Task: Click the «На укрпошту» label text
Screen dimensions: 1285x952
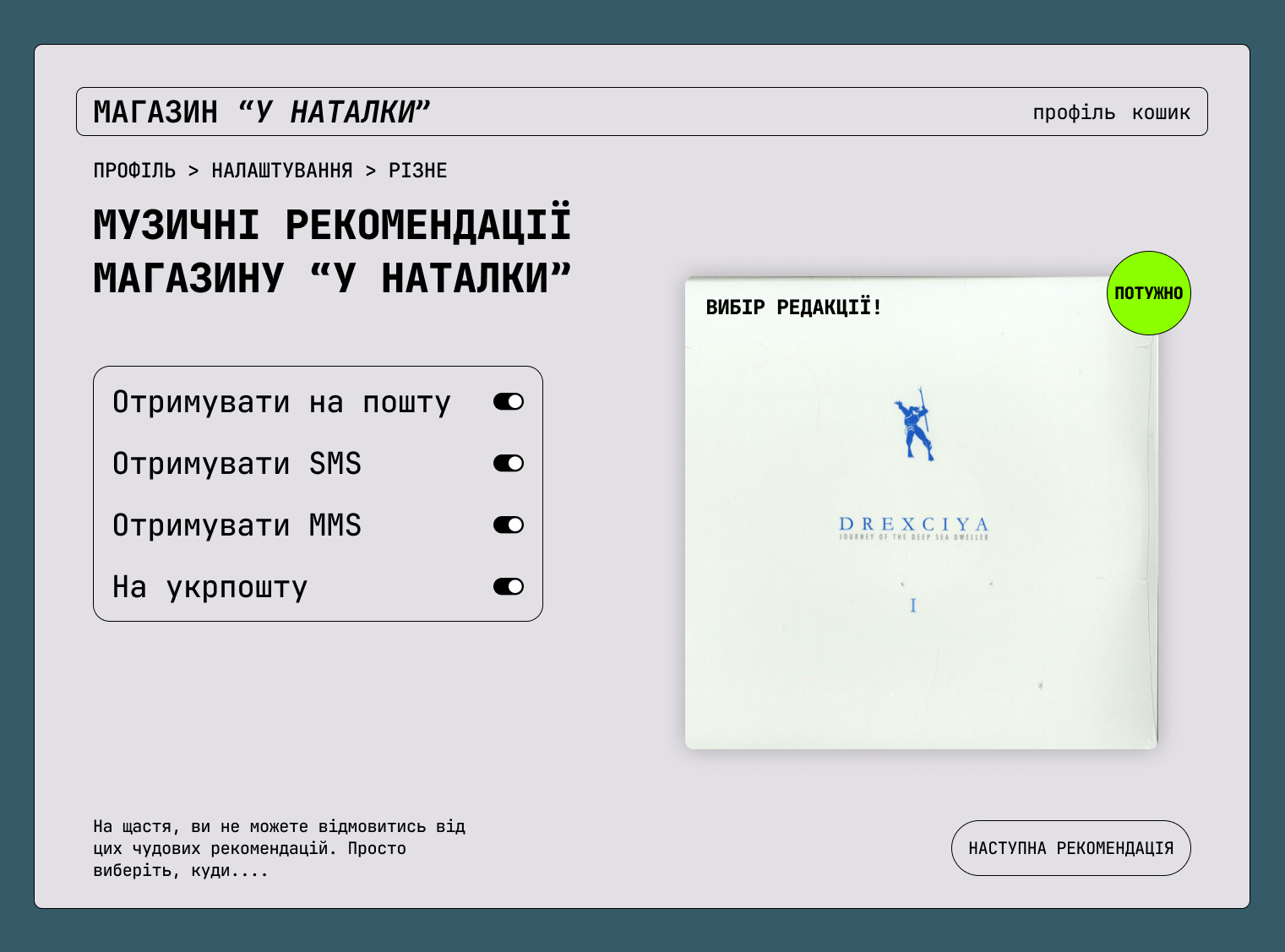Action: (210, 587)
